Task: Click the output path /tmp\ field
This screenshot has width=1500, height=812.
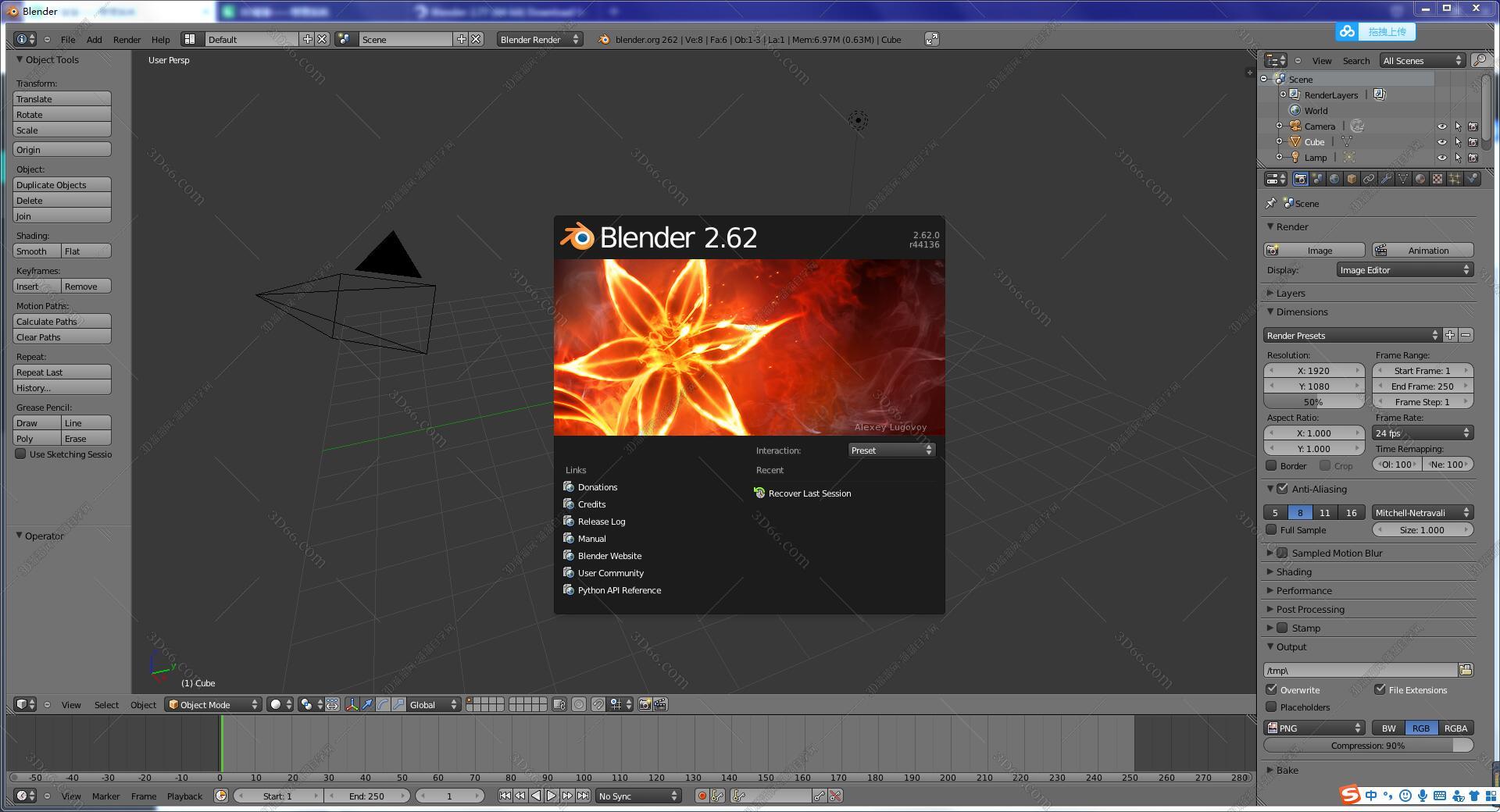Action: (x=1359, y=670)
